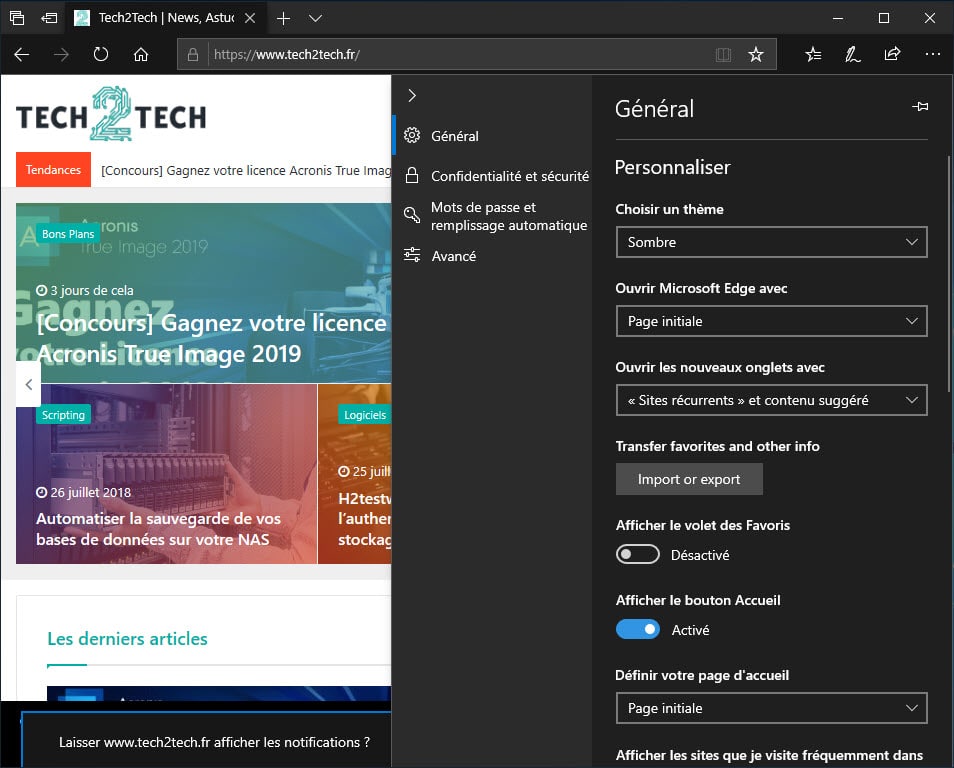Open the Favorites hub icon
The image size is (954, 768).
pos(814,55)
